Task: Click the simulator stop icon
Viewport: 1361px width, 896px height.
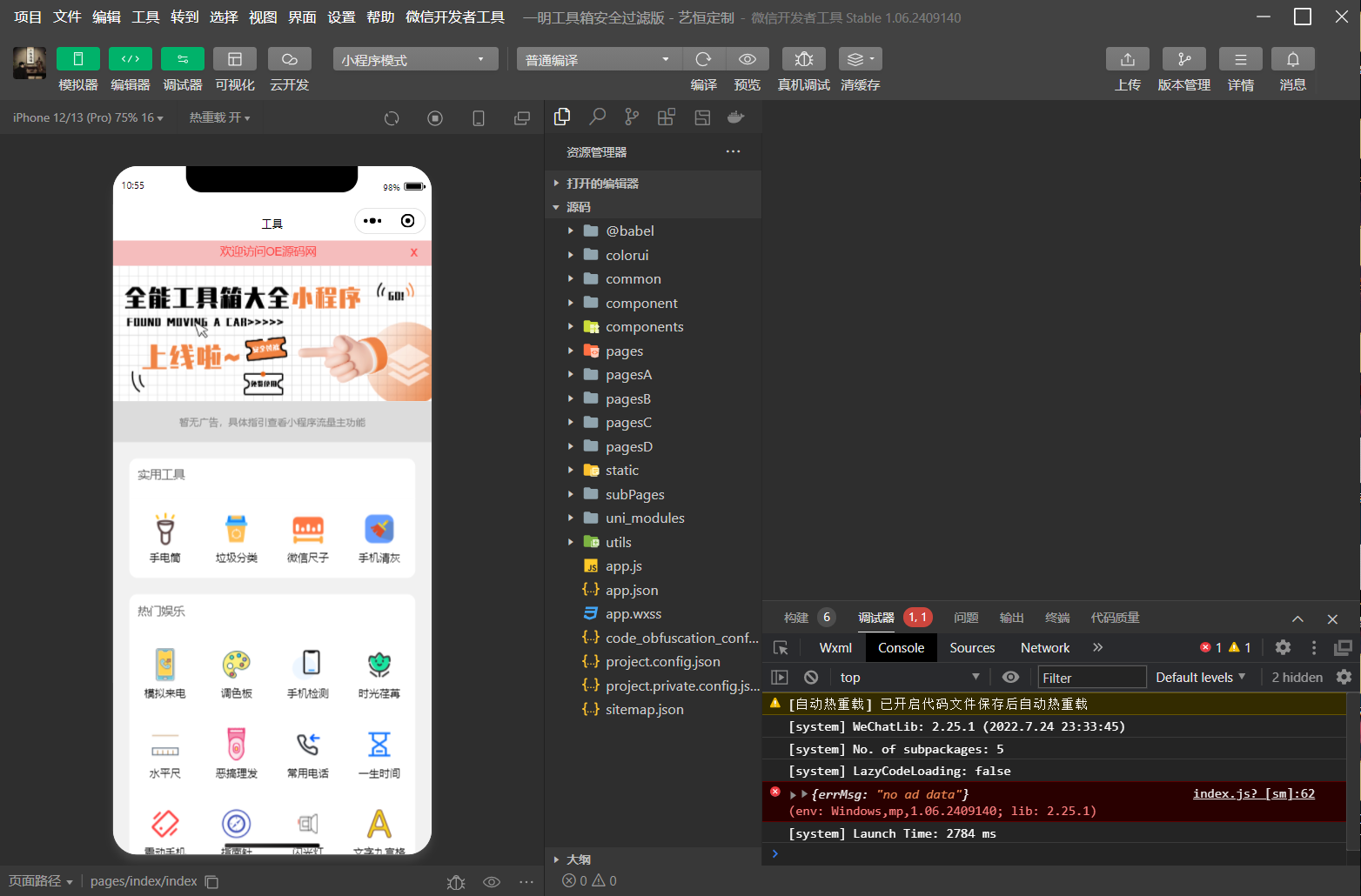Action: 435,118
